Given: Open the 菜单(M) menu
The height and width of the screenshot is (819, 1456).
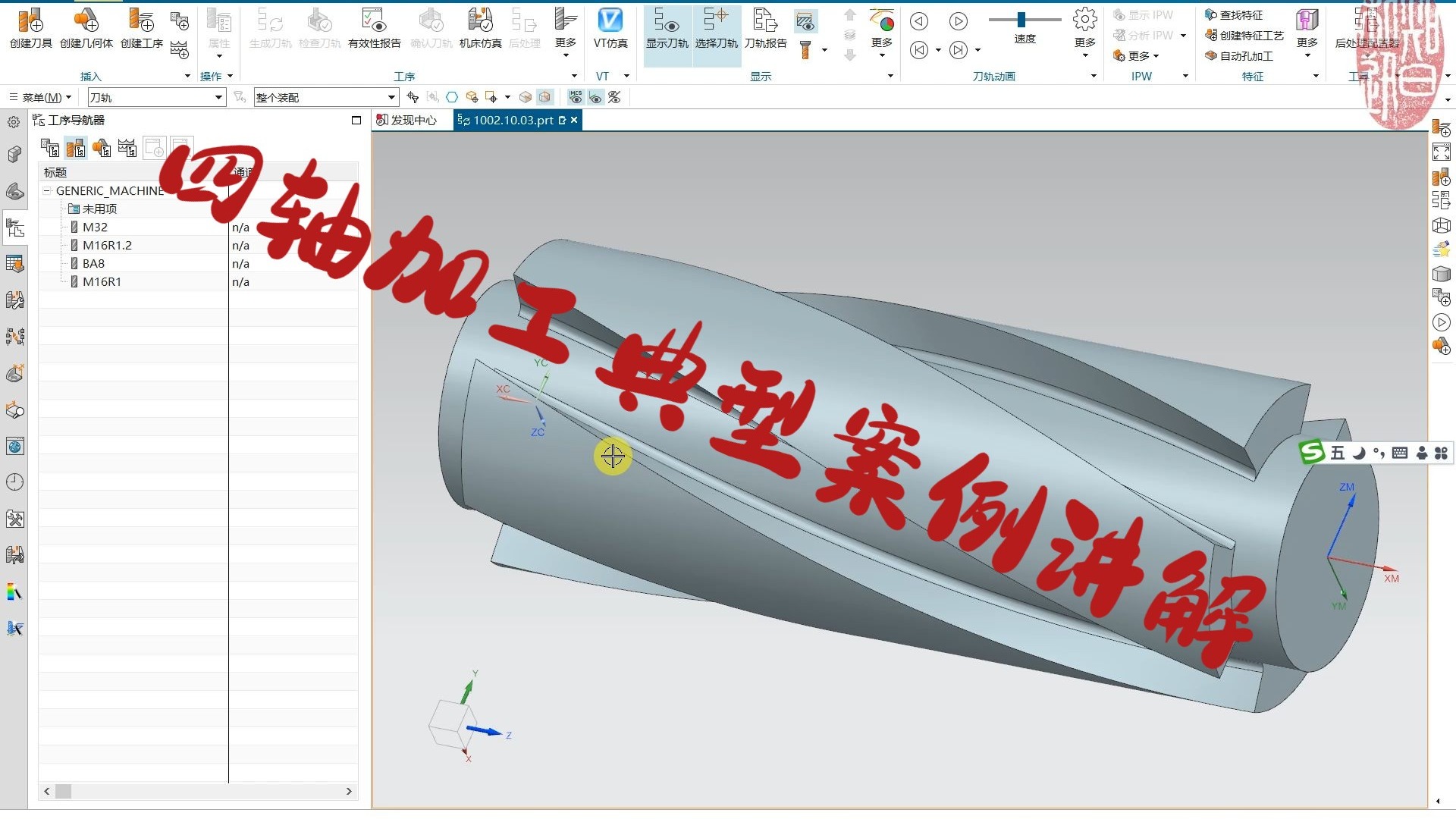Looking at the screenshot, I should click(x=41, y=97).
